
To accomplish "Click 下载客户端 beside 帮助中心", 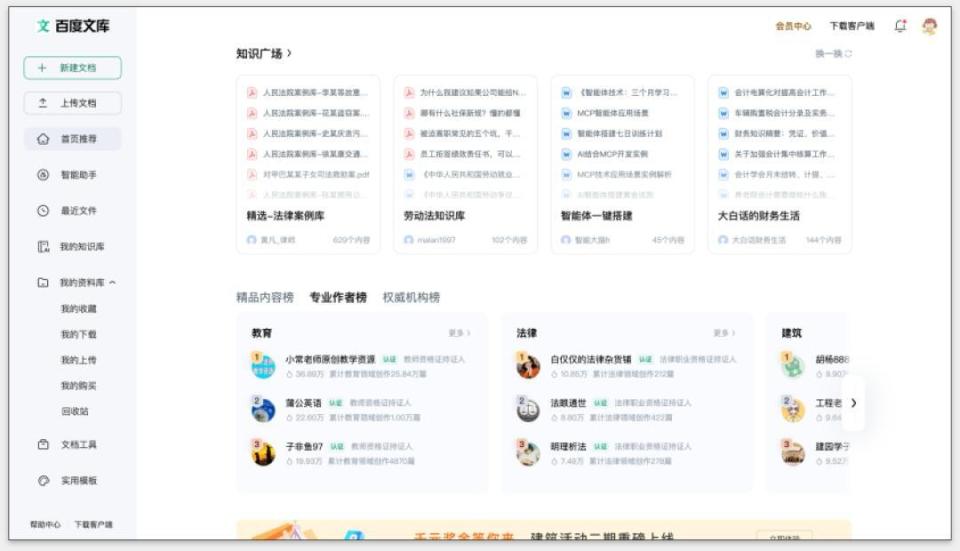I will 93,525.
